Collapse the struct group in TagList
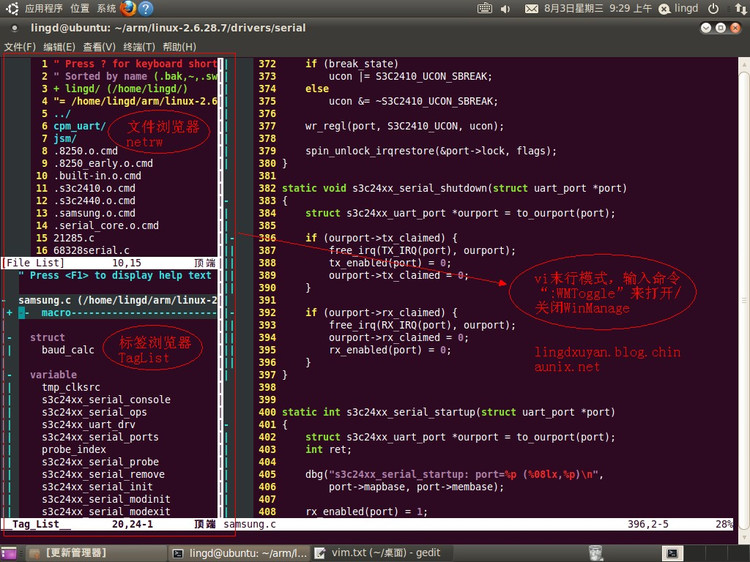The height and width of the screenshot is (562, 750). [x=10, y=338]
